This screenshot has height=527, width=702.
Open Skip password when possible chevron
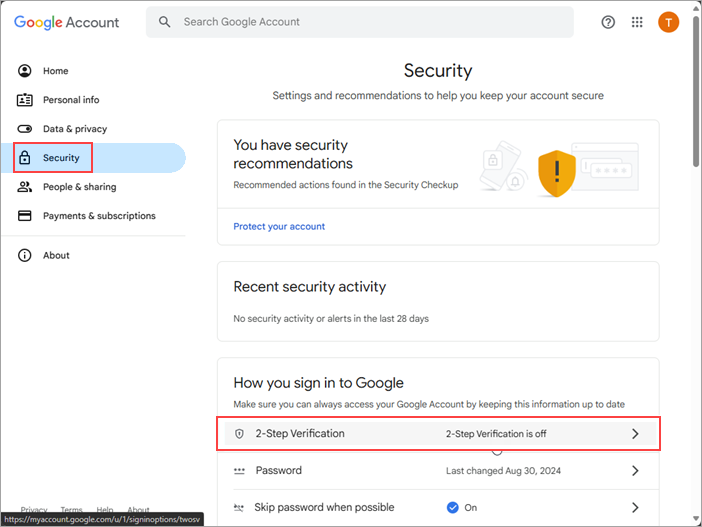pos(634,507)
